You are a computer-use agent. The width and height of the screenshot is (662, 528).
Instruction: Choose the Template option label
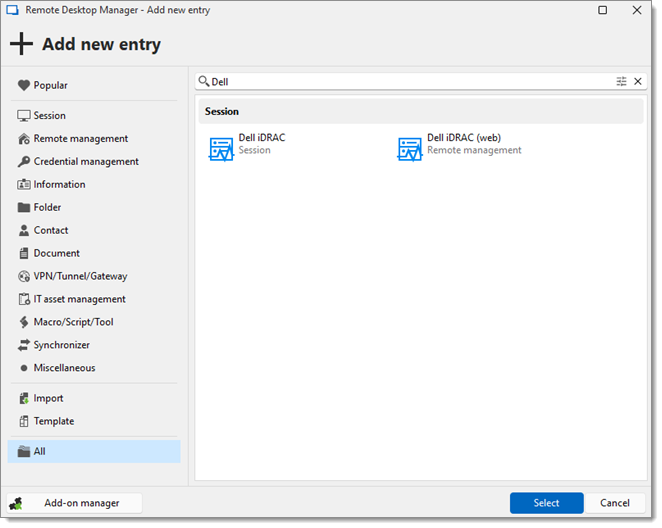click(x=54, y=421)
